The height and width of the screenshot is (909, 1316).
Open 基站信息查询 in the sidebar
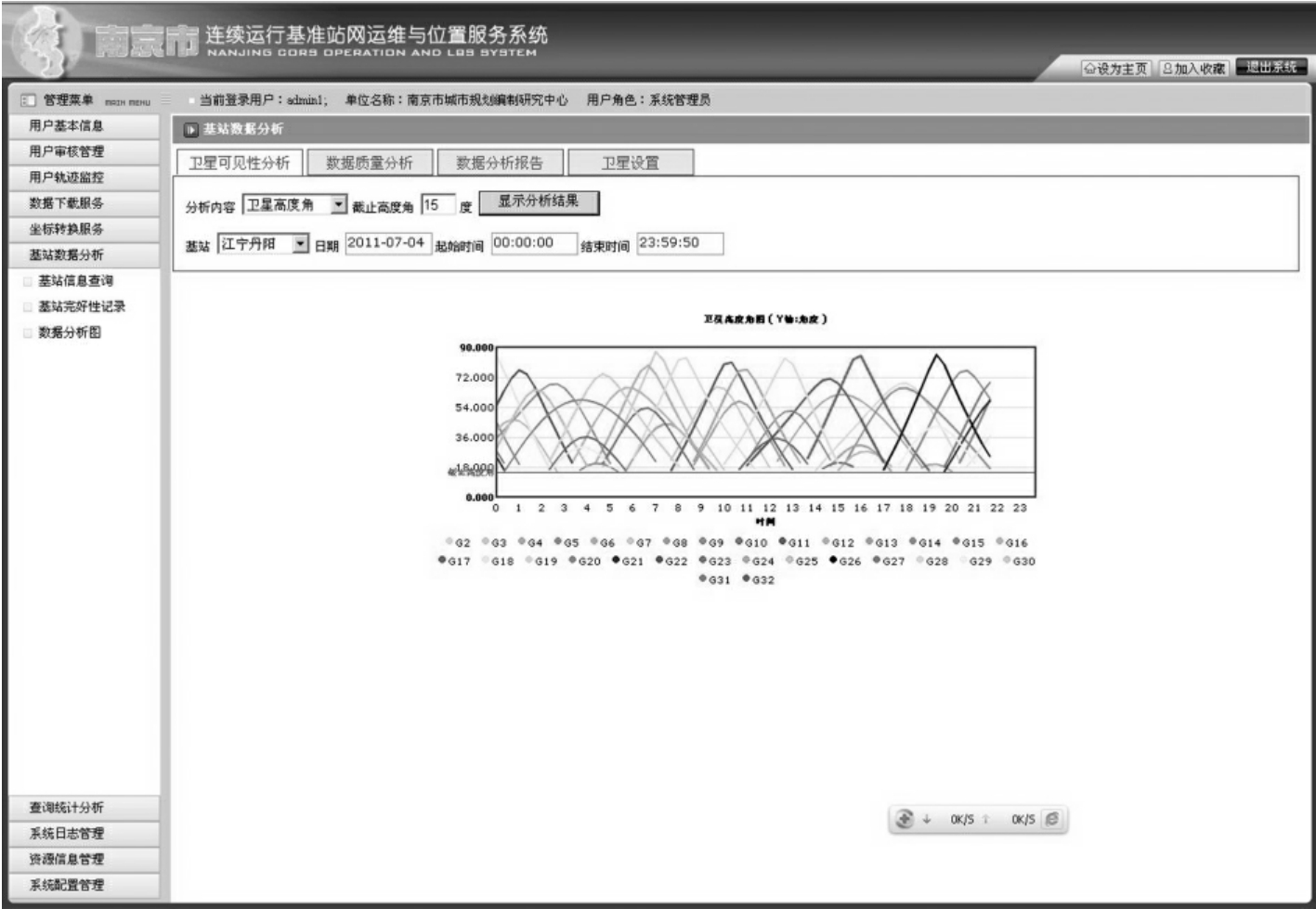tap(75, 280)
